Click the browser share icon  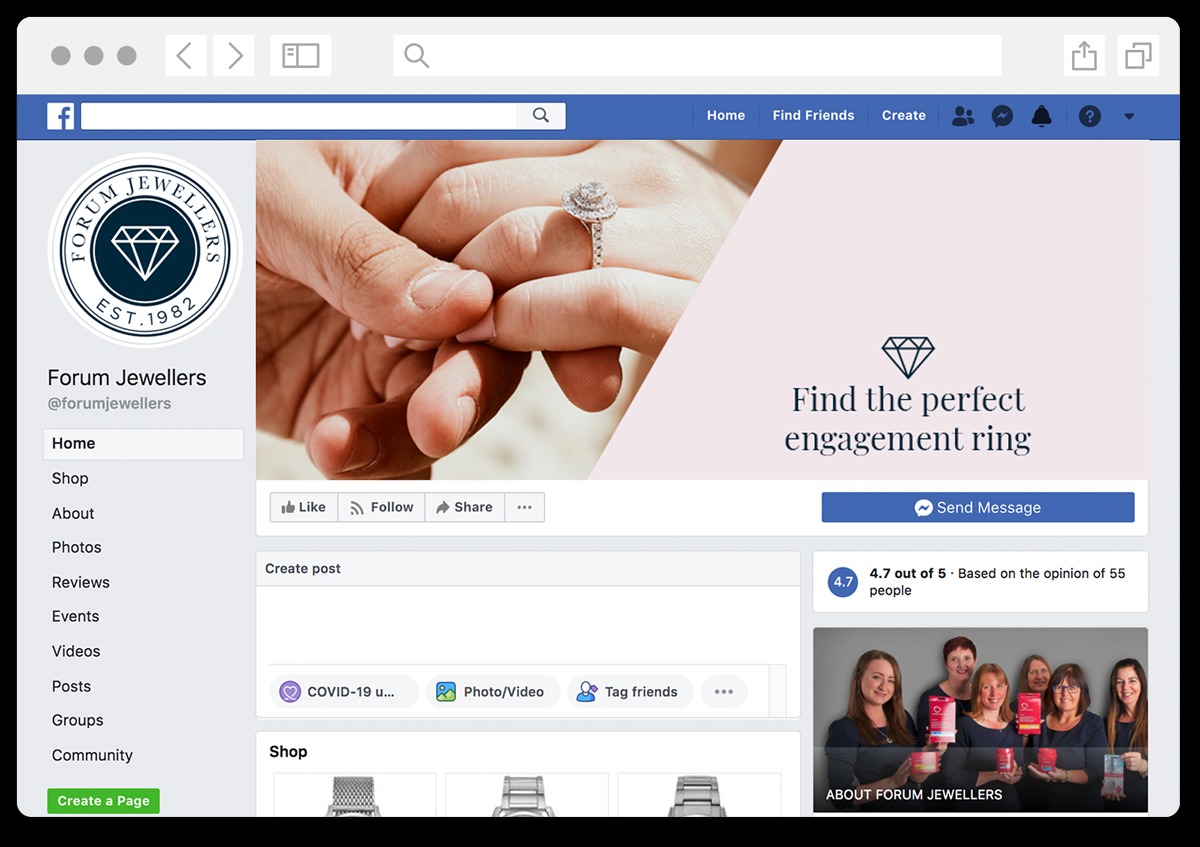[x=1084, y=56]
